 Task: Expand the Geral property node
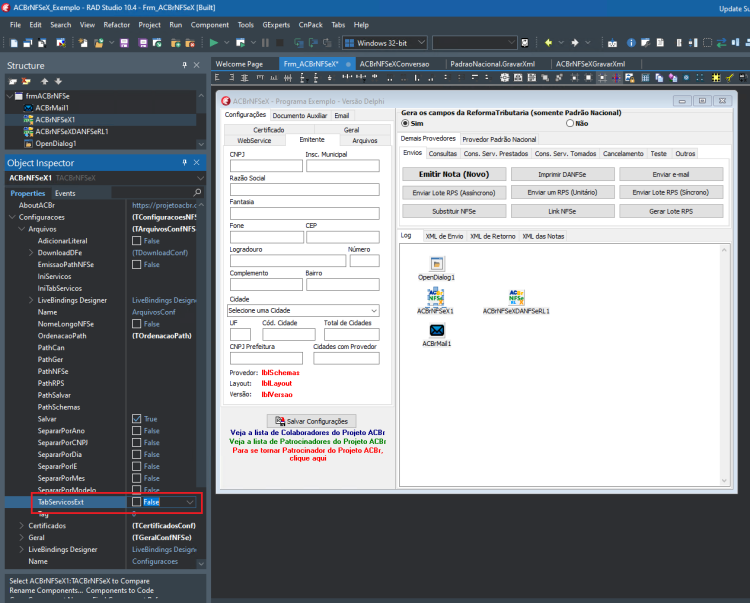pyautogui.click(x=22, y=537)
